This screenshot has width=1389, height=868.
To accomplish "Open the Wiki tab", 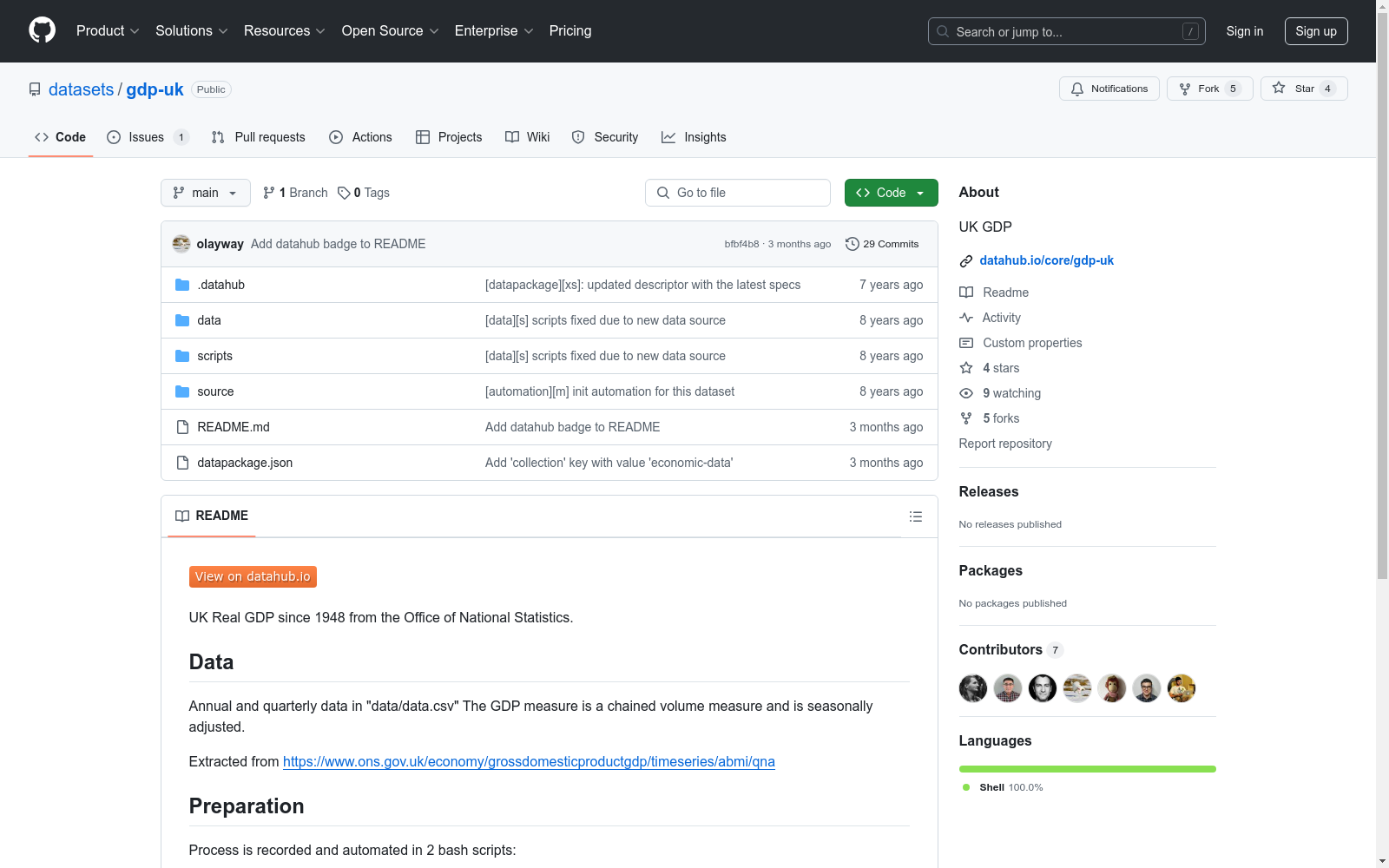I will pos(528,137).
